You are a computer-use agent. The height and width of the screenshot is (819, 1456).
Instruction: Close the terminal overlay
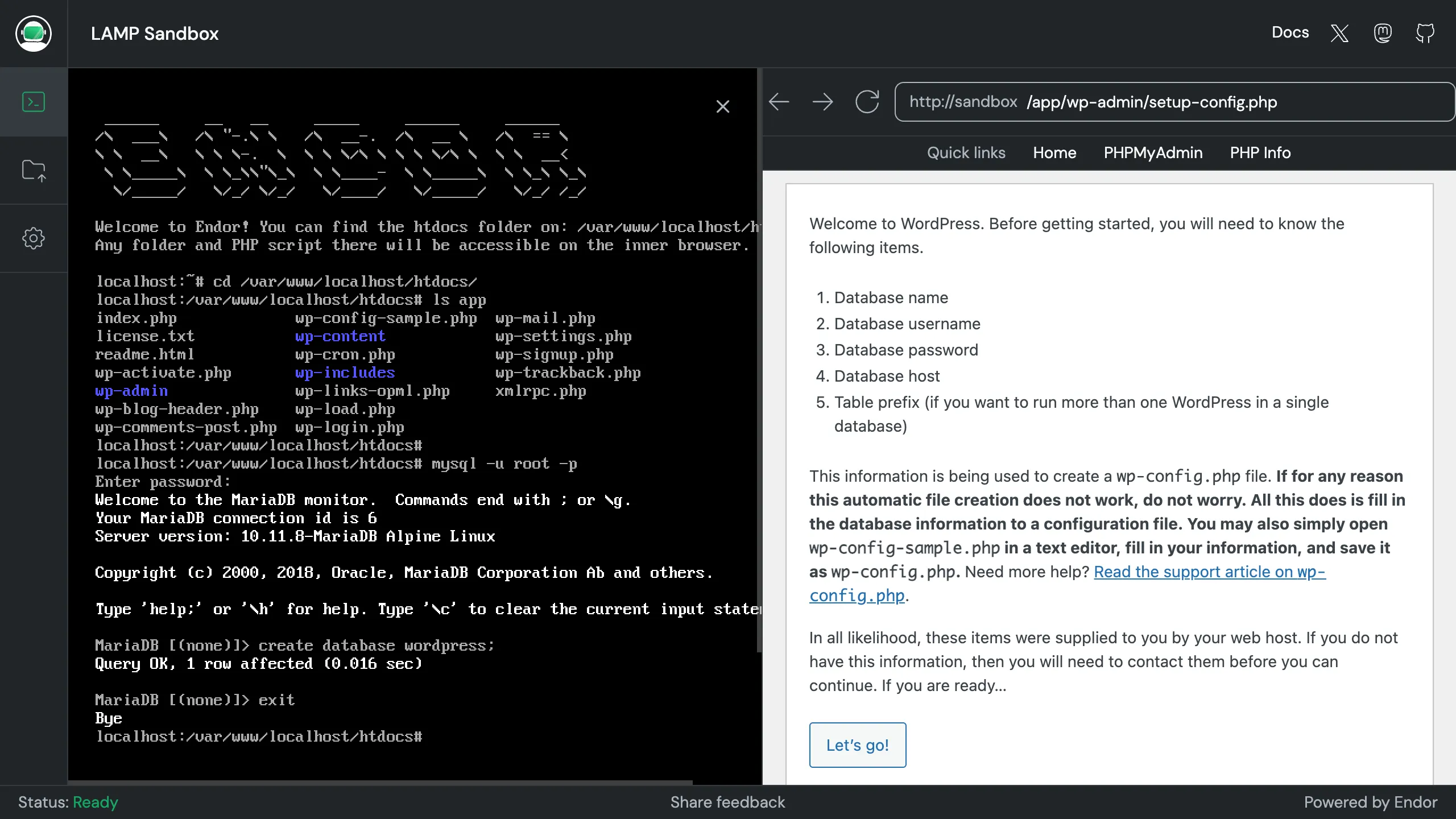pyautogui.click(x=723, y=106)
